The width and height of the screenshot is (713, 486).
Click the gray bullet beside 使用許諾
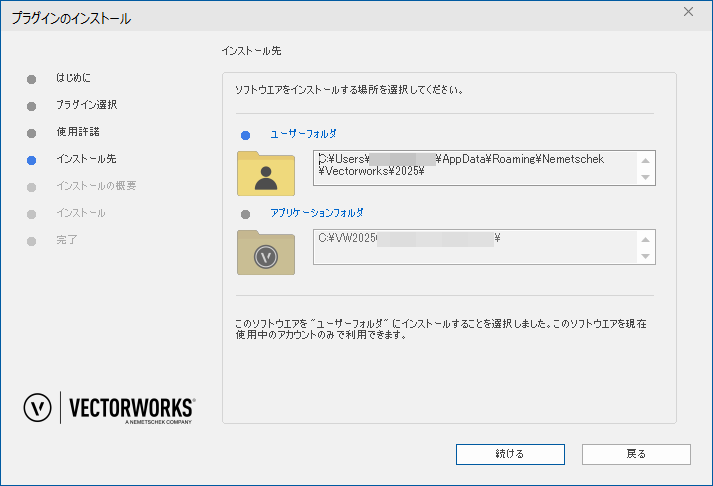(x=31, y=134)
